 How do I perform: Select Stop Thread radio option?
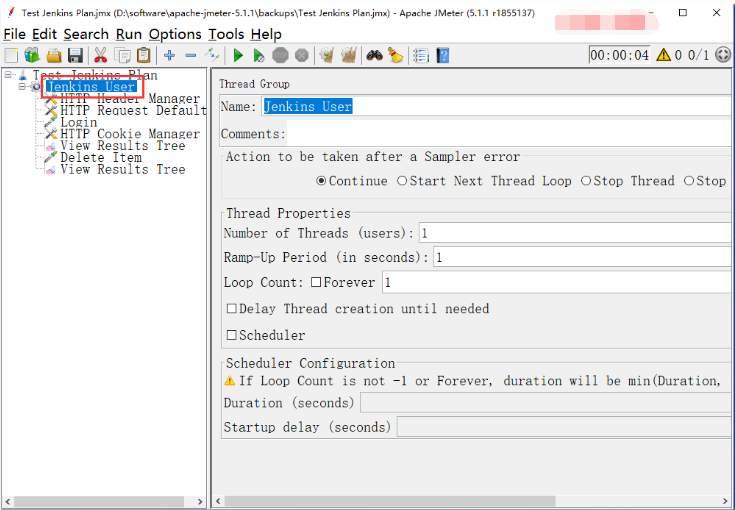628,181
